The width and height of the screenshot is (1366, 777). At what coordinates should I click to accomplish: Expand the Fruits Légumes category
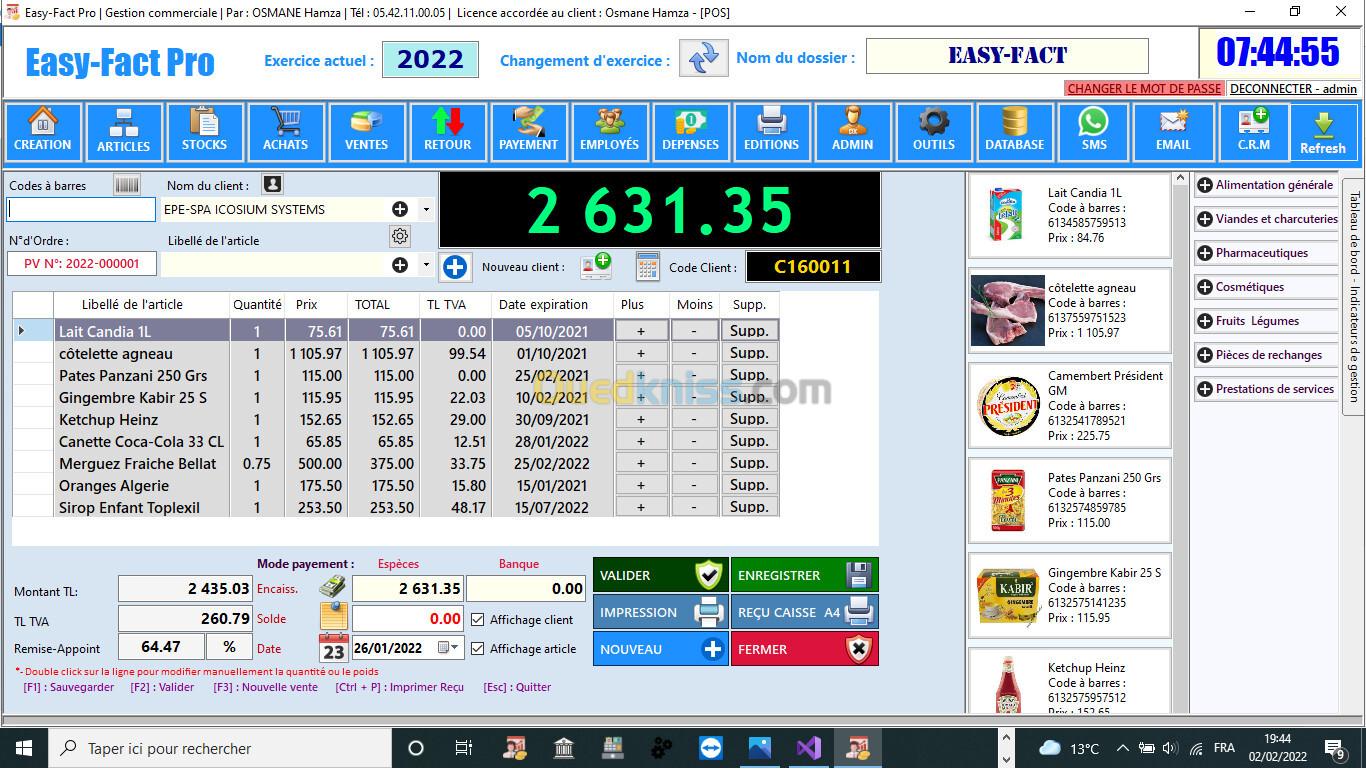point(1205,321)
